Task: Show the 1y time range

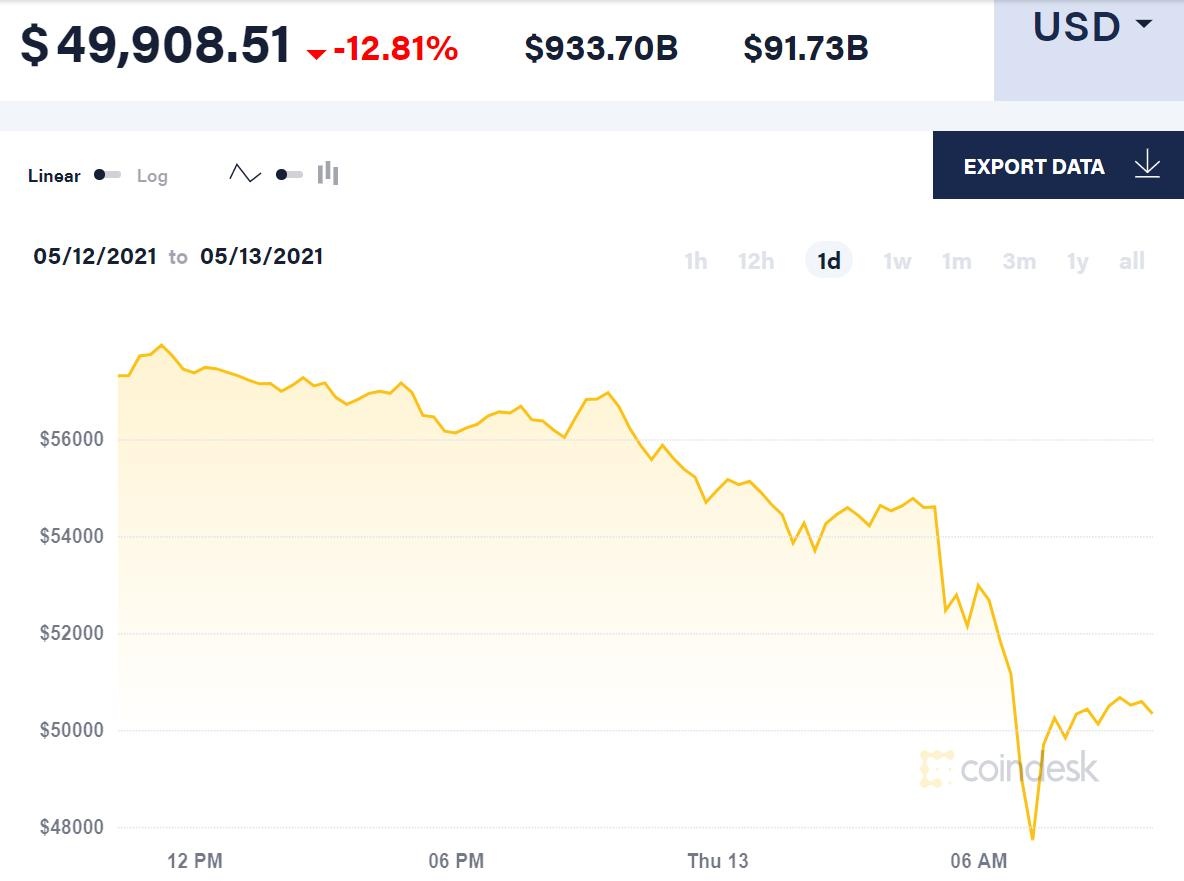Action: [x=1077, y=261]
